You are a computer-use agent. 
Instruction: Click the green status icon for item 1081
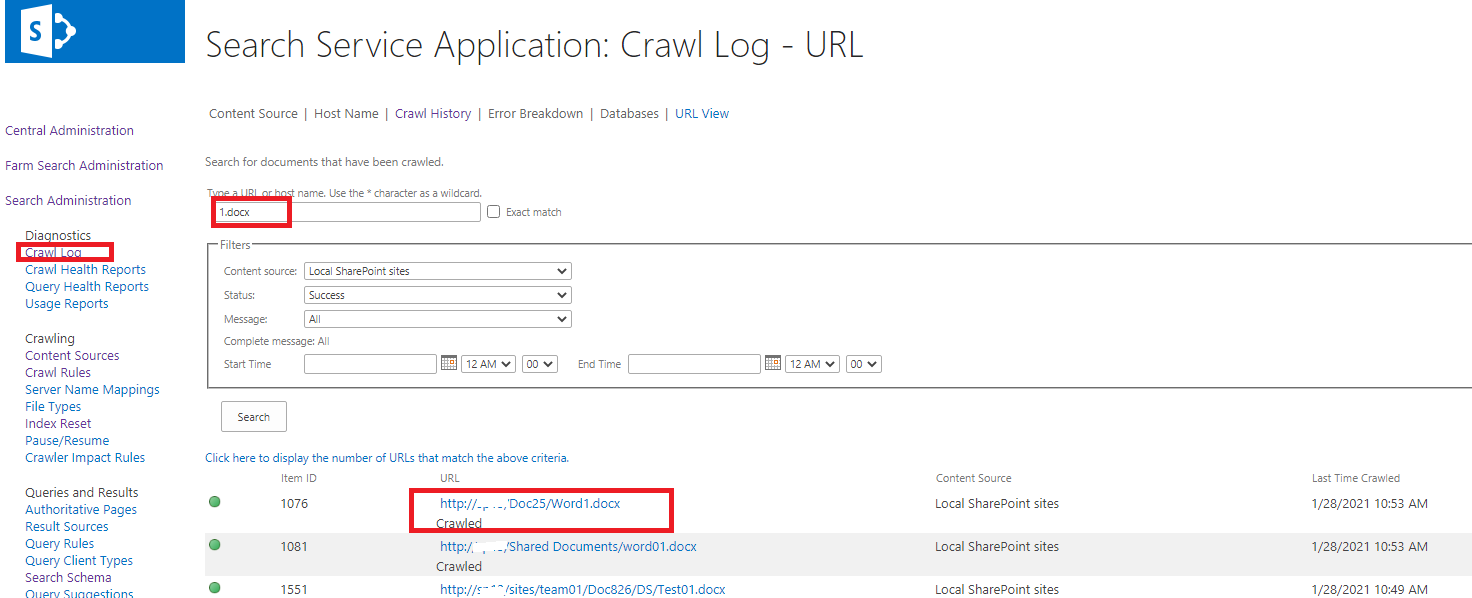coord(215,545)
